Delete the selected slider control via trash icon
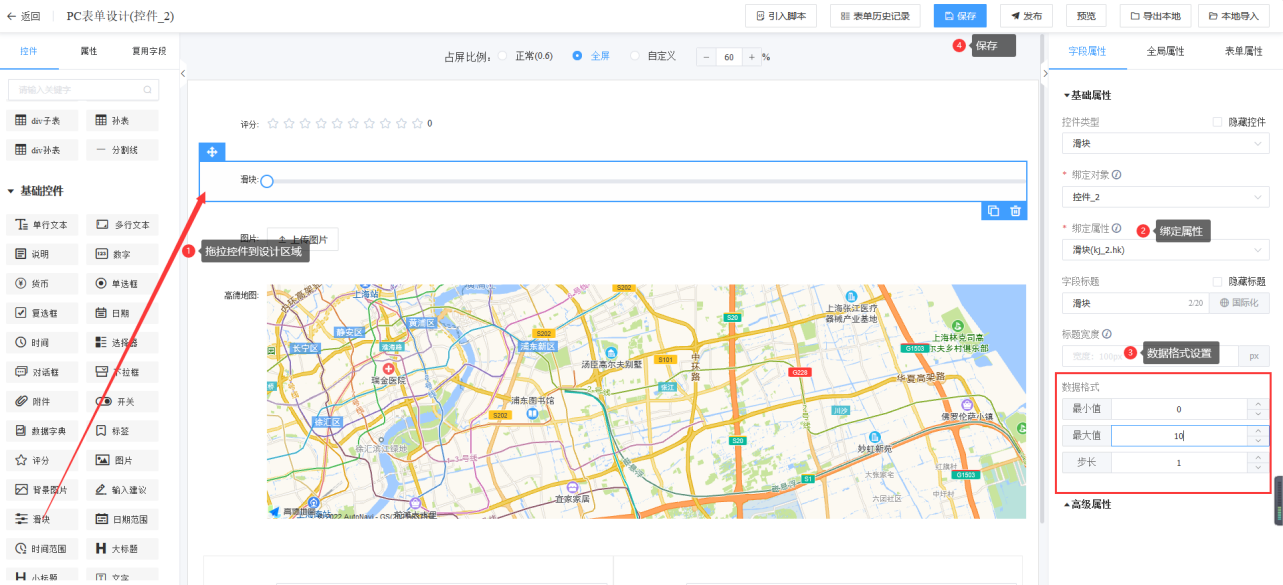Image resolution: width=1283 pixels, height=585 pixels. tap(1016, 211)
